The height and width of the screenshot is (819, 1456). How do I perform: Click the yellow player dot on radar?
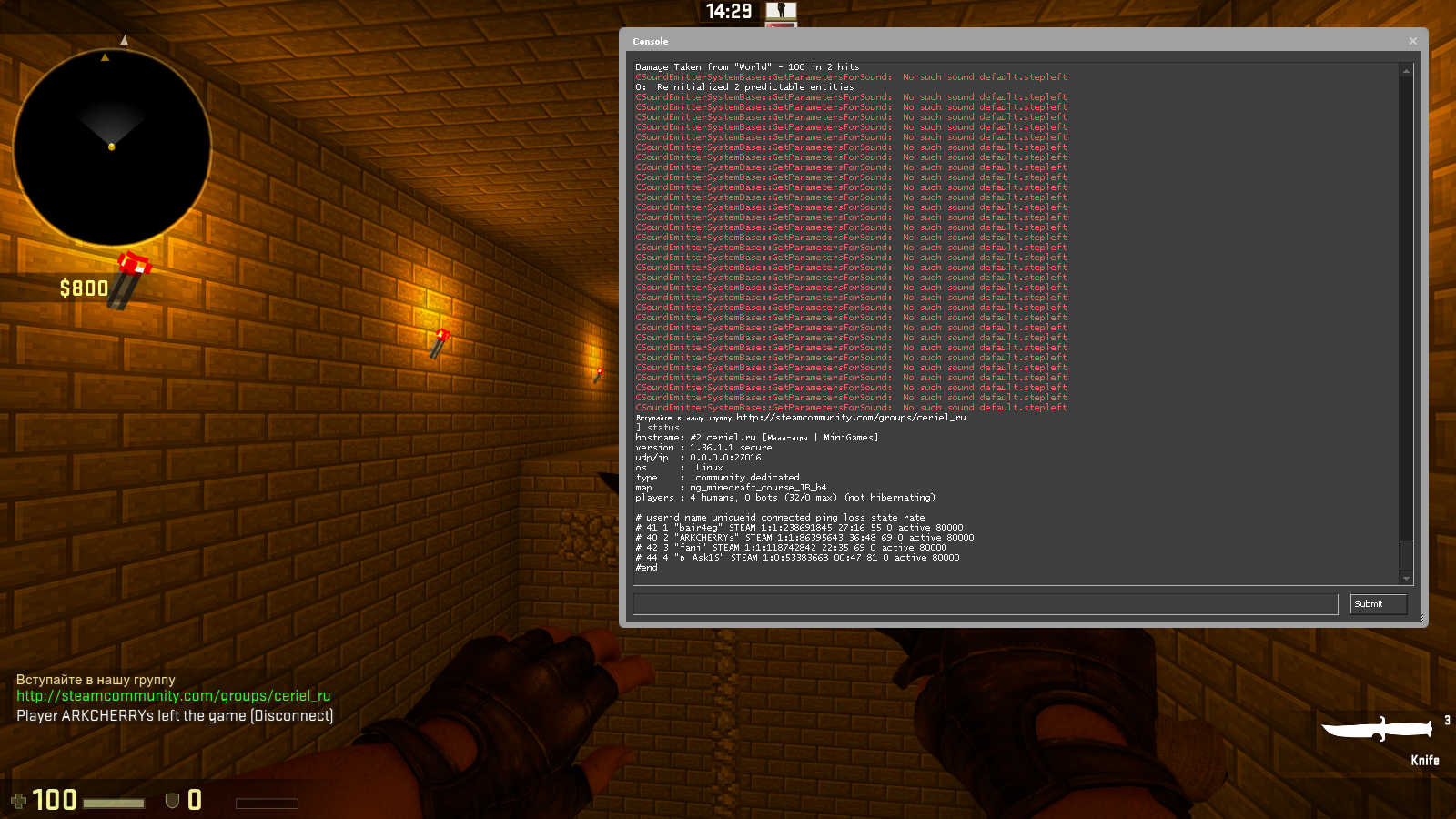pyautogui.click(x=112, y=147)
